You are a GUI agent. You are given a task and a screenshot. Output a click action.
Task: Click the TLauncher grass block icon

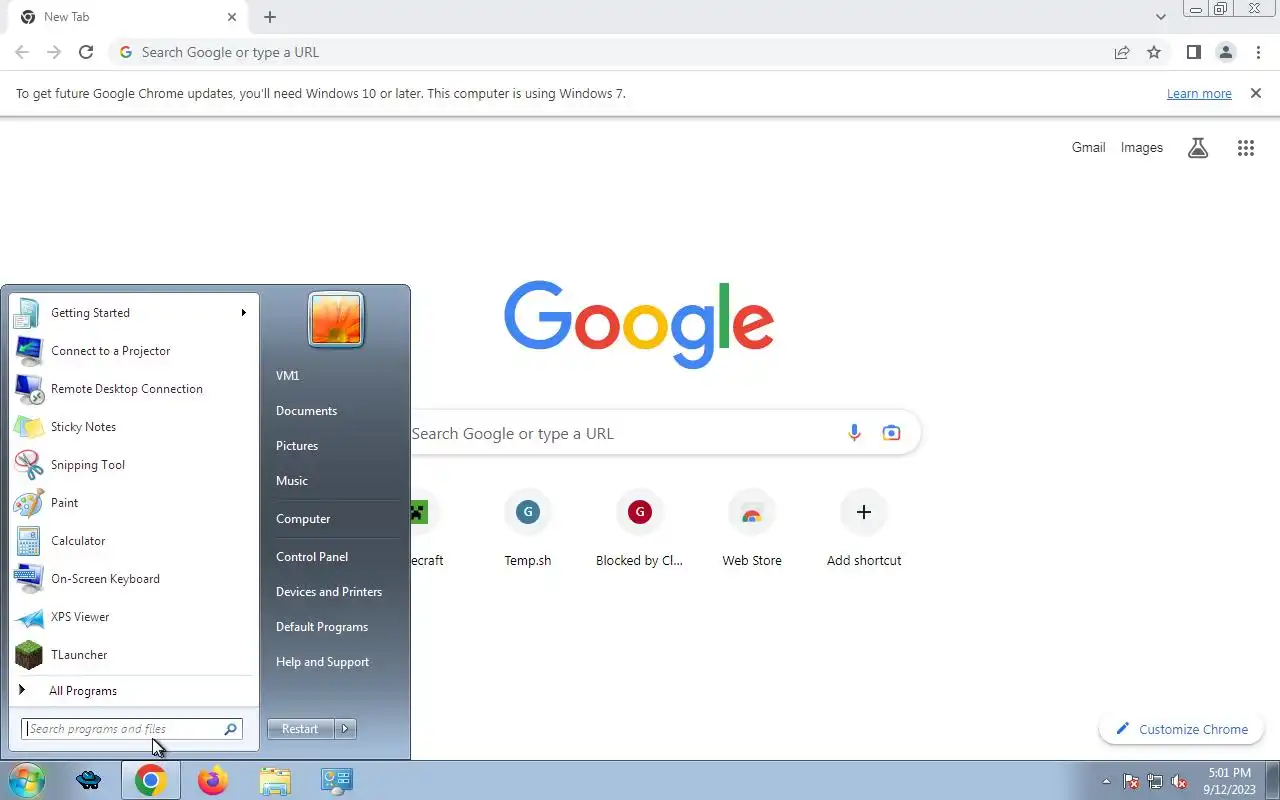29,655
